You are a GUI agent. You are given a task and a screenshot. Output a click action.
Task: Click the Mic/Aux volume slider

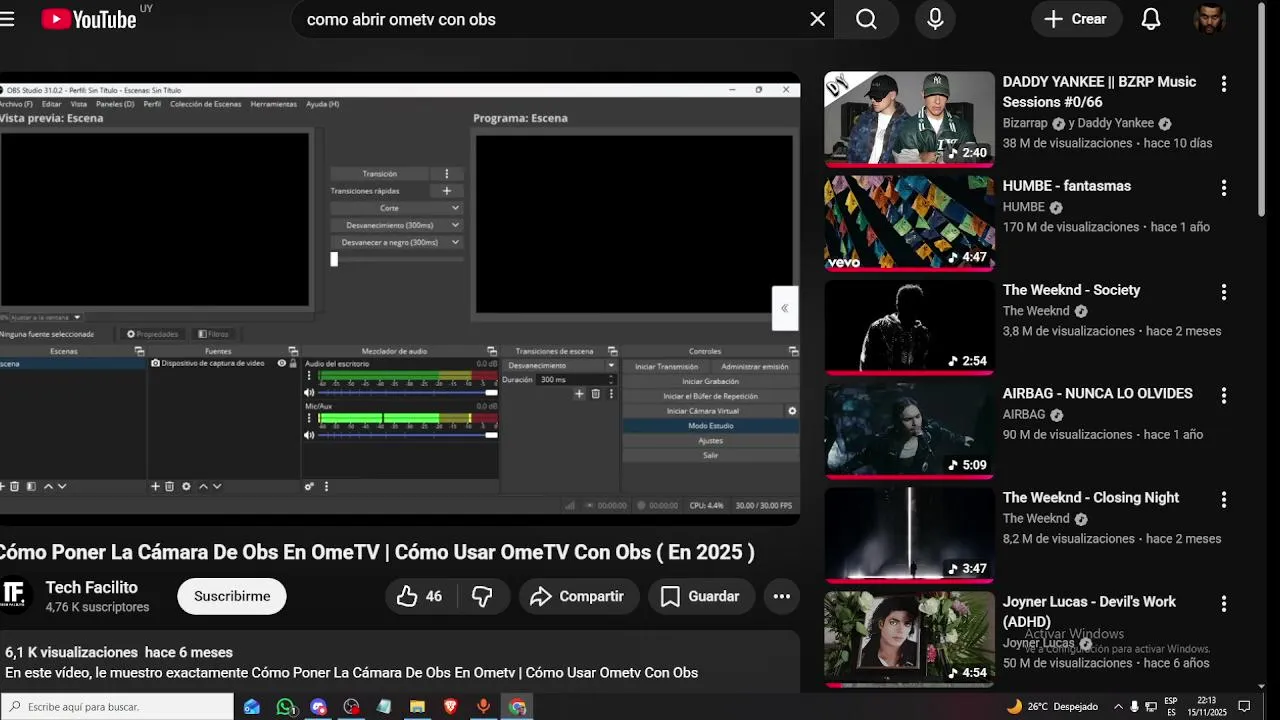(x=406, y=435)
